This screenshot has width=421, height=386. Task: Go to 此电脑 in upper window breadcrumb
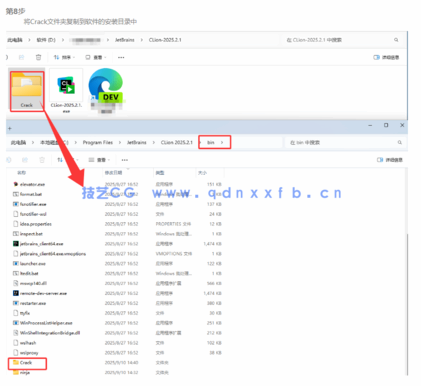tap(15, 40)
